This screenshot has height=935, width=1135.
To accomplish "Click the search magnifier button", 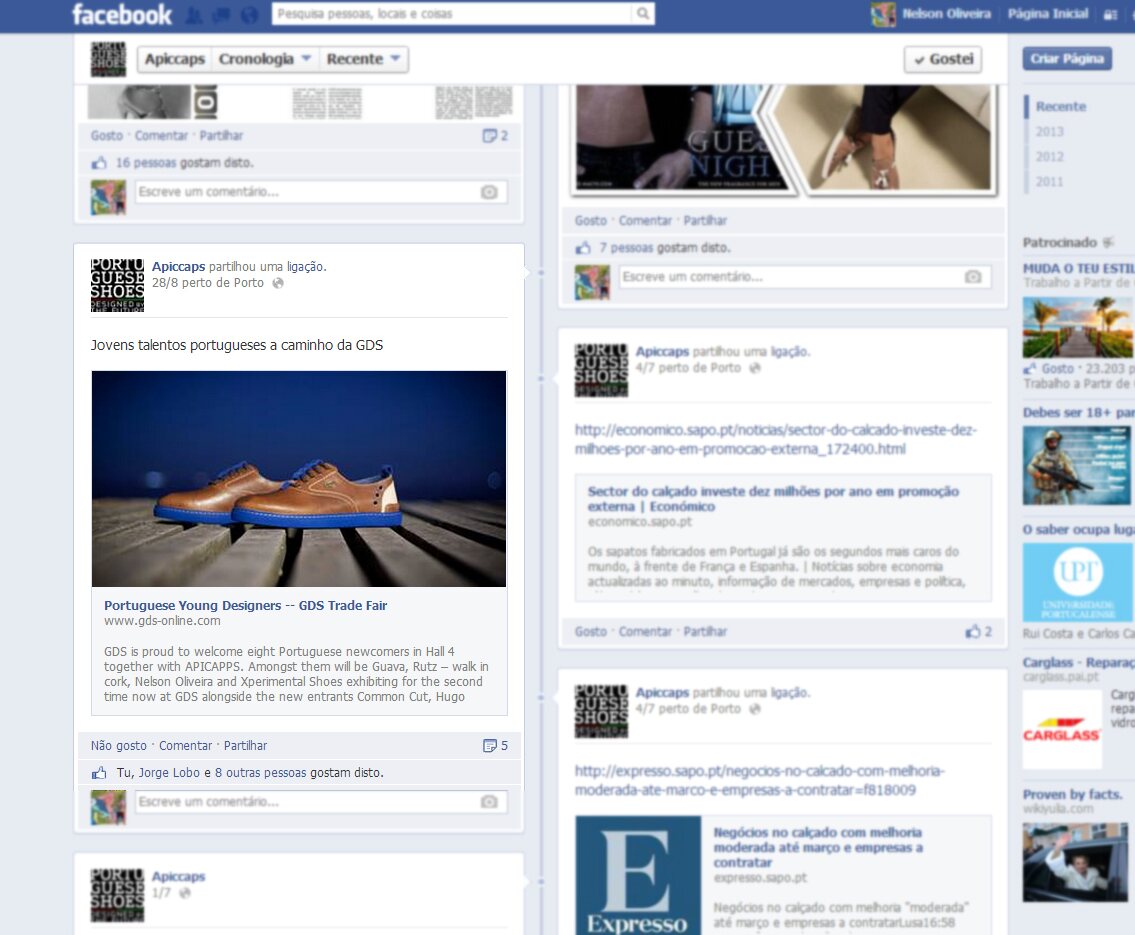I will [642, 14].
